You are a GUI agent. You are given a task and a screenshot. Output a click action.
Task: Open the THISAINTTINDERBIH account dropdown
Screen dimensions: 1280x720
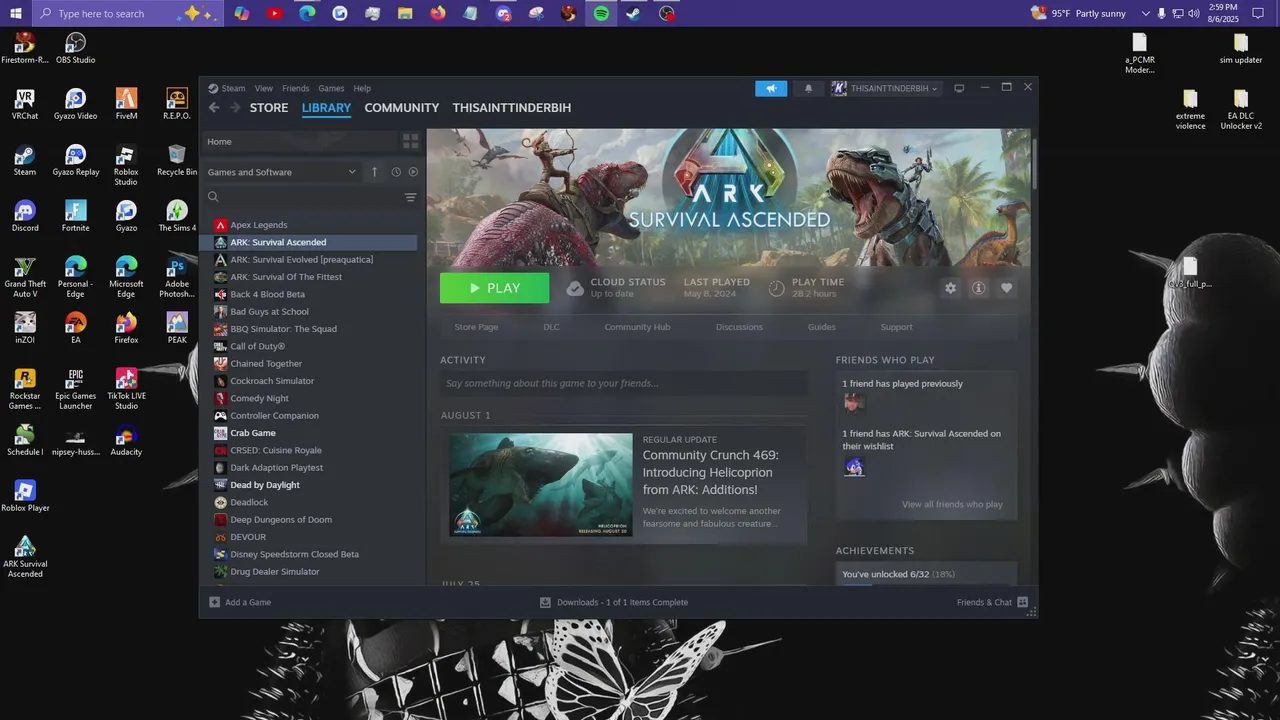click(x=886, y=88)
